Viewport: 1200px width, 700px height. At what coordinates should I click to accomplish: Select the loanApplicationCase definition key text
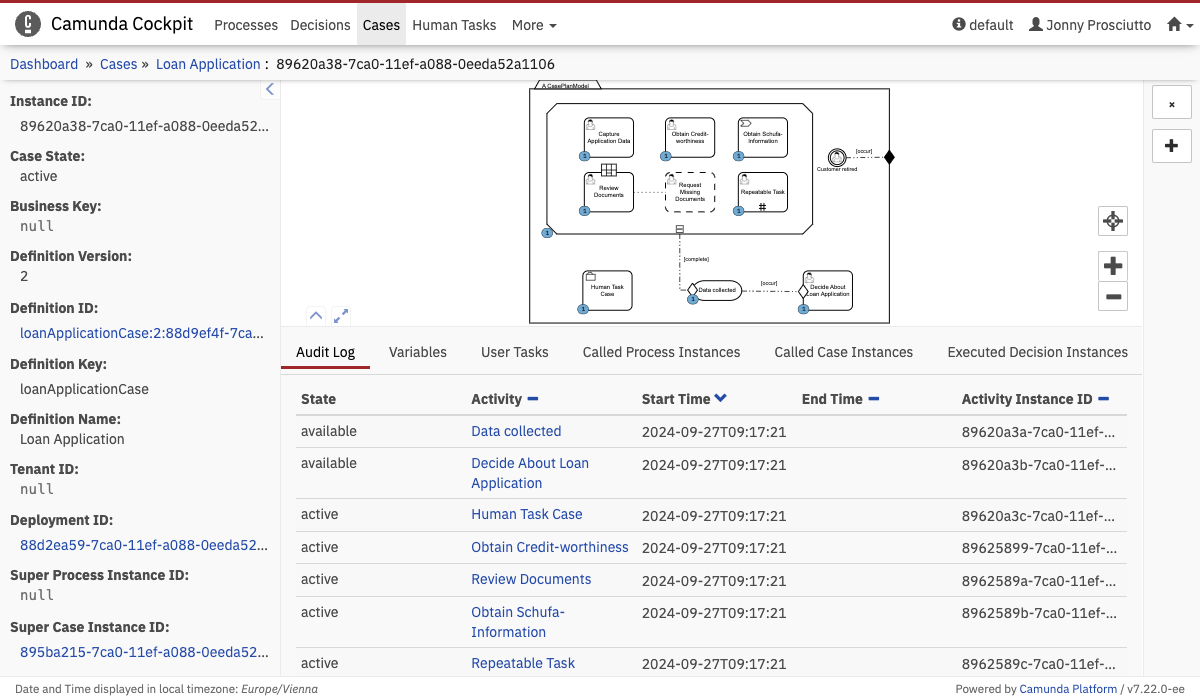tap(84, 389)
